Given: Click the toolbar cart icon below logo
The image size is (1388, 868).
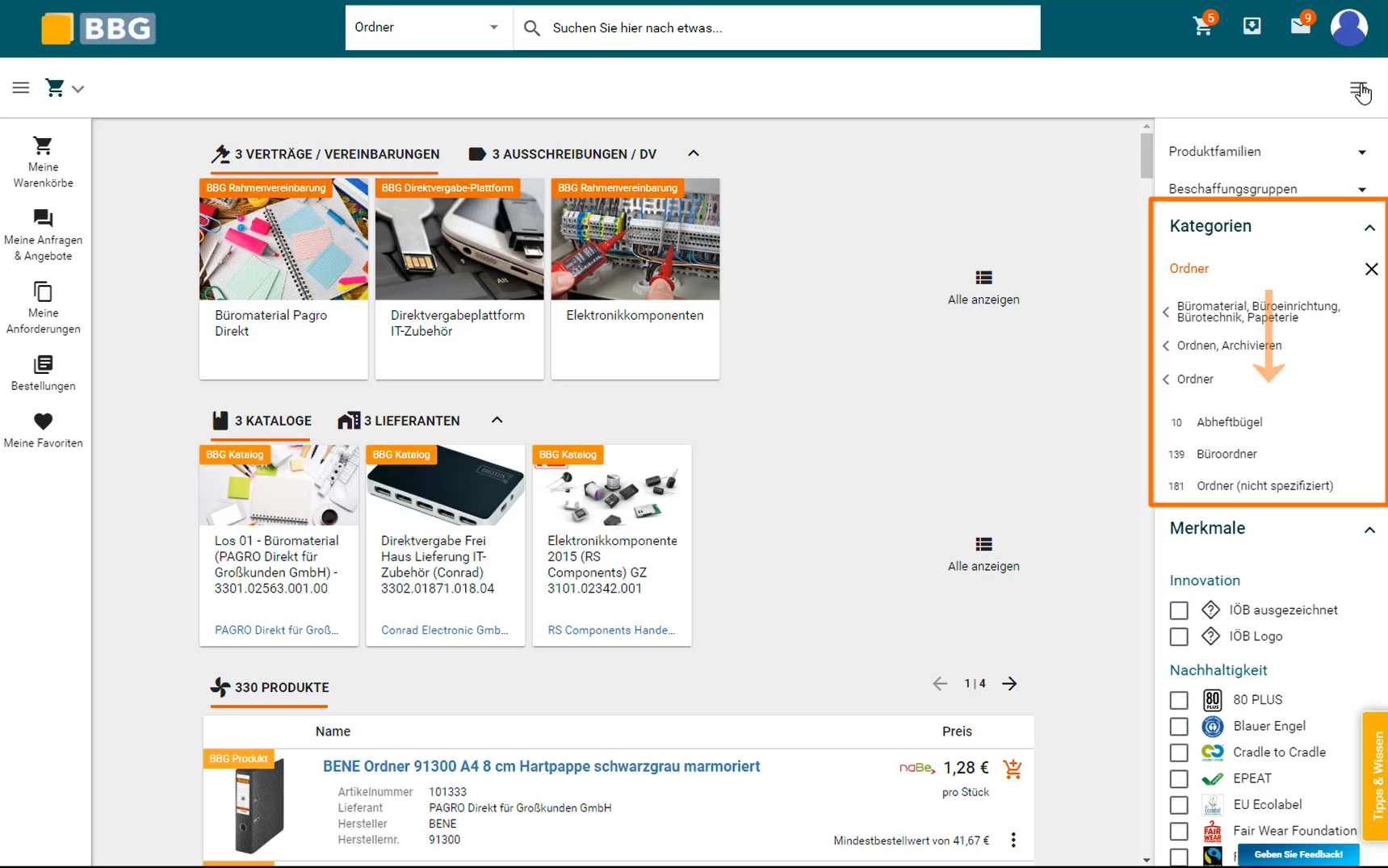Looking at the screenshot, I should click(55, 88).
